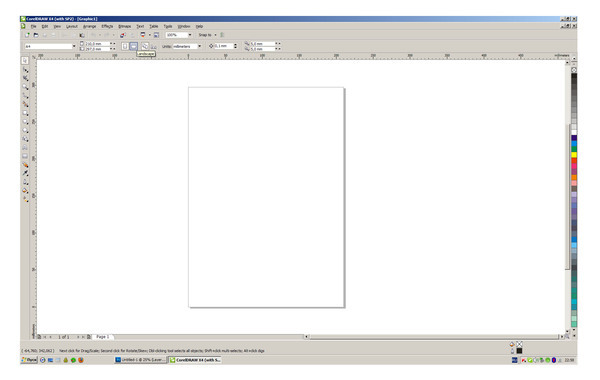Select the Rectangle tool

[25, 113]
